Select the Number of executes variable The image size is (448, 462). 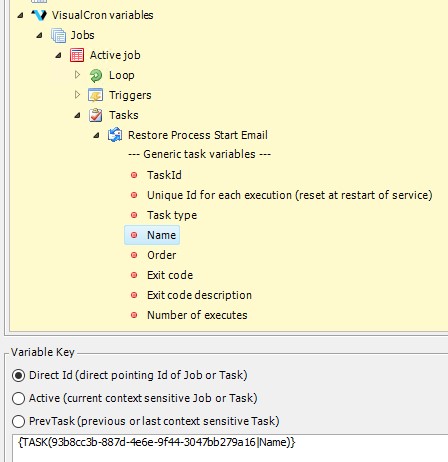coord(197,315)
